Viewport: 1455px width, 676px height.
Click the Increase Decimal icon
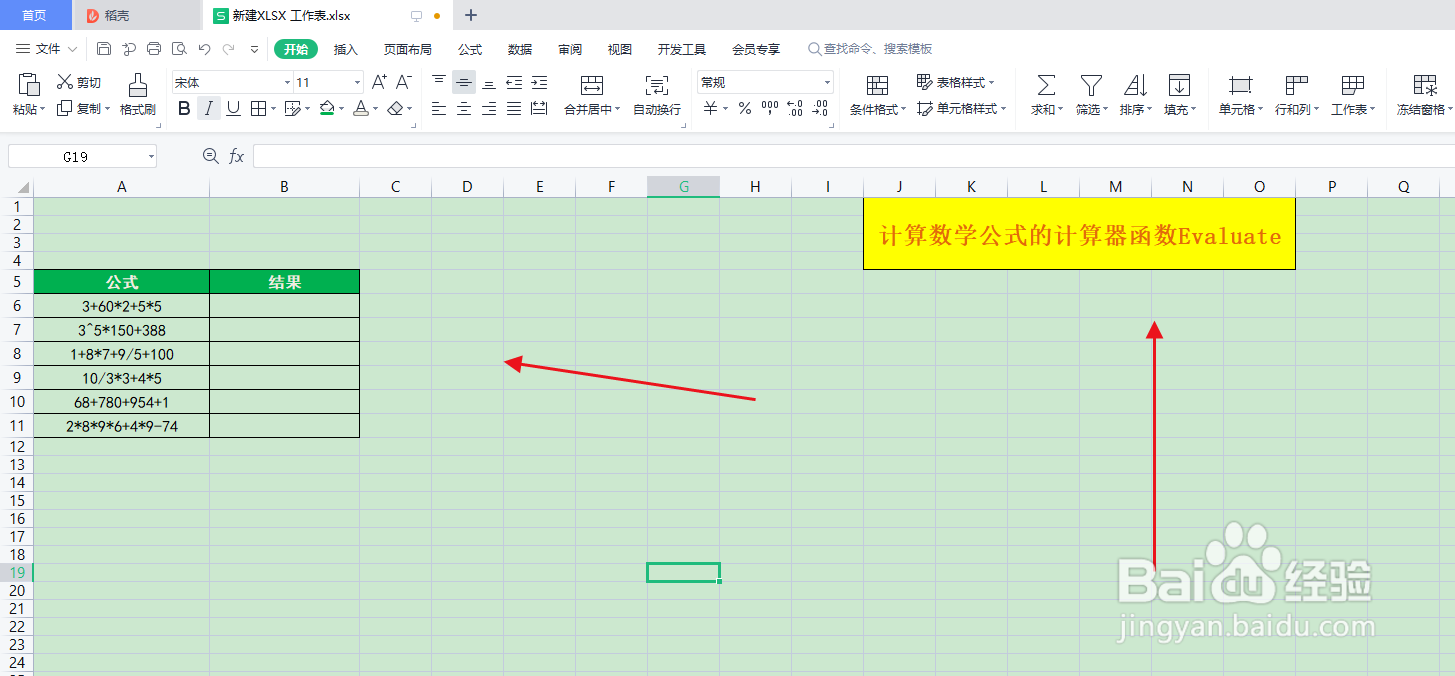pos(795,109)
